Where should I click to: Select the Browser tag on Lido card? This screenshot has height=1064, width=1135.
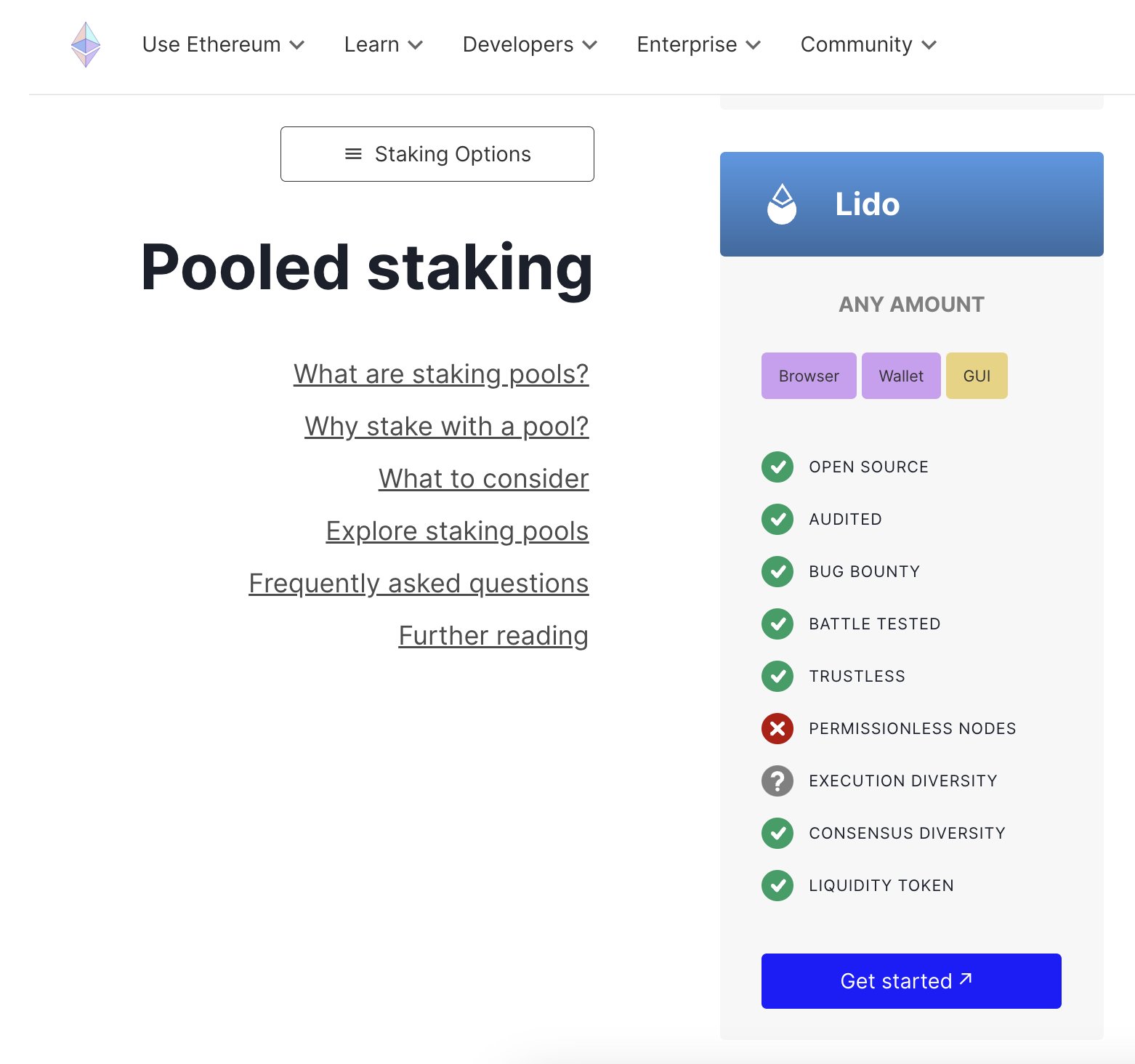(808, 376)
